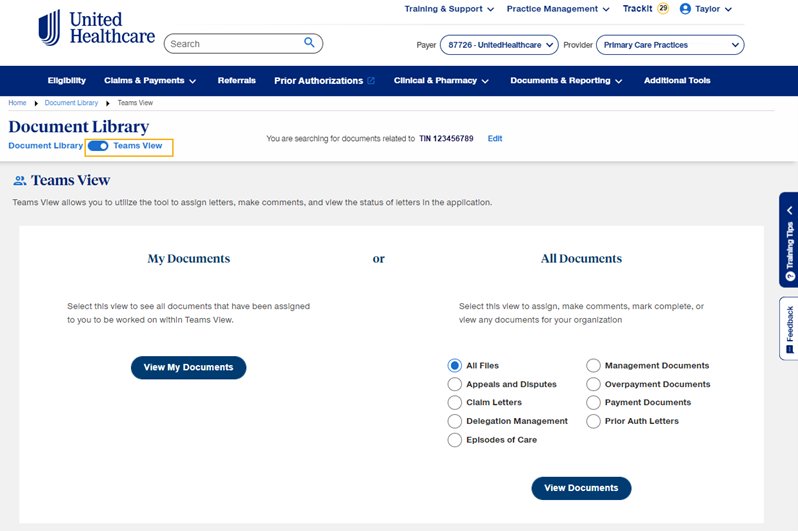Click the Teams View breadcrumb text

click(135, 103)
